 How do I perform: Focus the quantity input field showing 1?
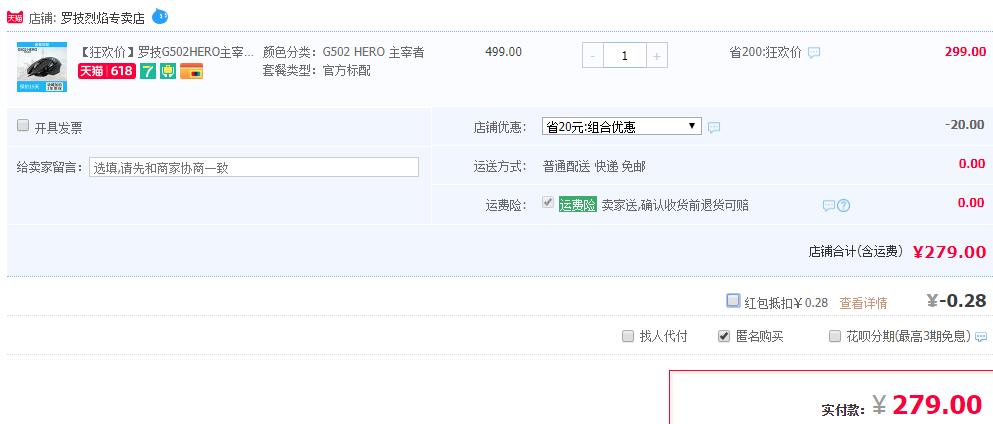(625, 56)
